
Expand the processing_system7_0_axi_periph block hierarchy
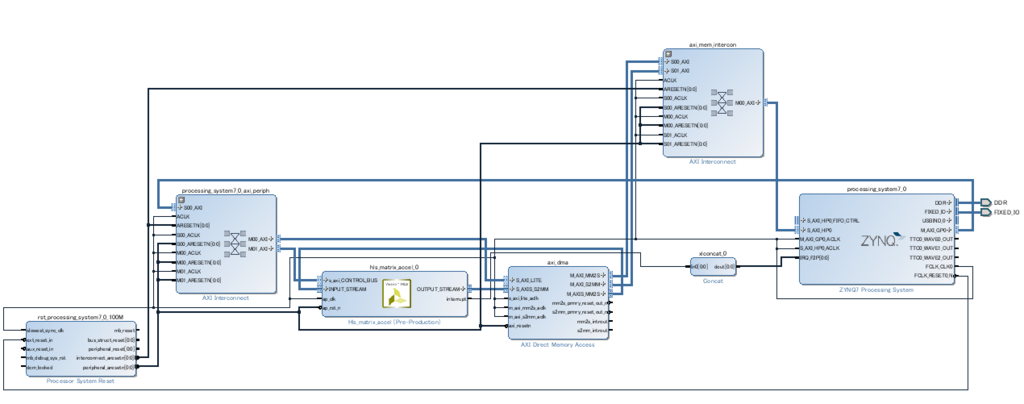(x=181, y=200)
